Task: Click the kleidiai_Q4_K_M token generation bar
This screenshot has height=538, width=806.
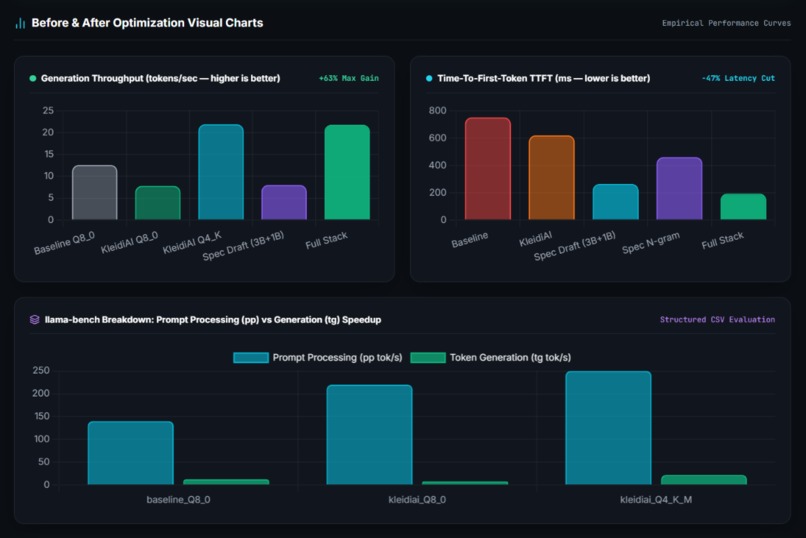Action: 704,480
